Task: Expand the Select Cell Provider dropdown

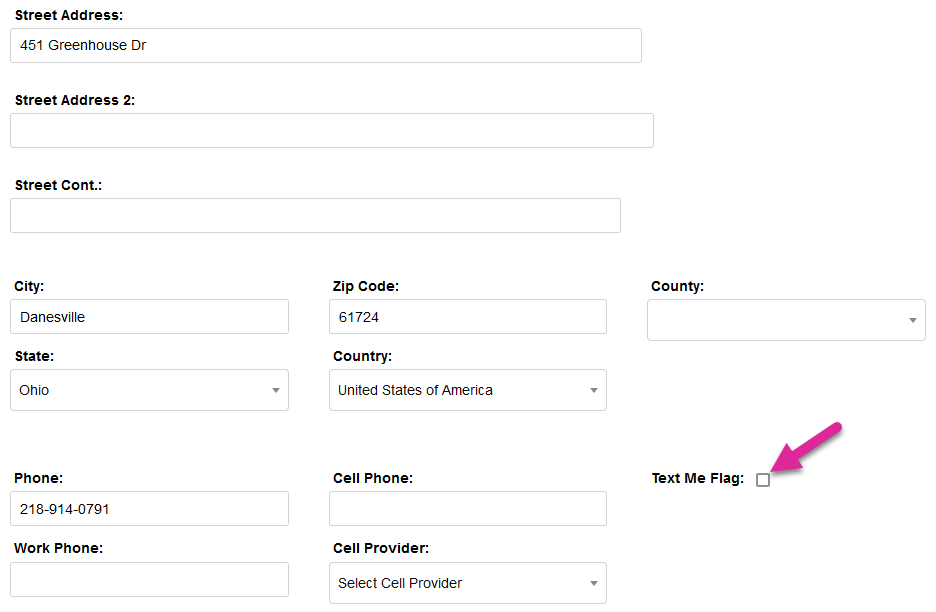Action: tap(467, 583)
